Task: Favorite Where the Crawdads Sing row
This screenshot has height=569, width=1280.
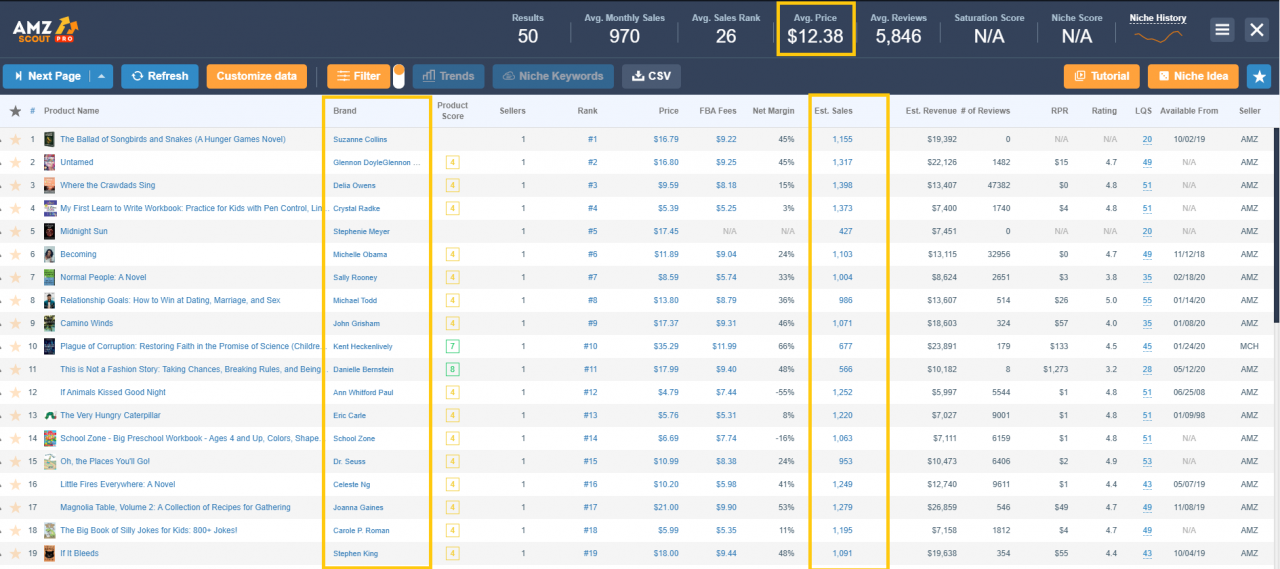Action: coord(16,185)
